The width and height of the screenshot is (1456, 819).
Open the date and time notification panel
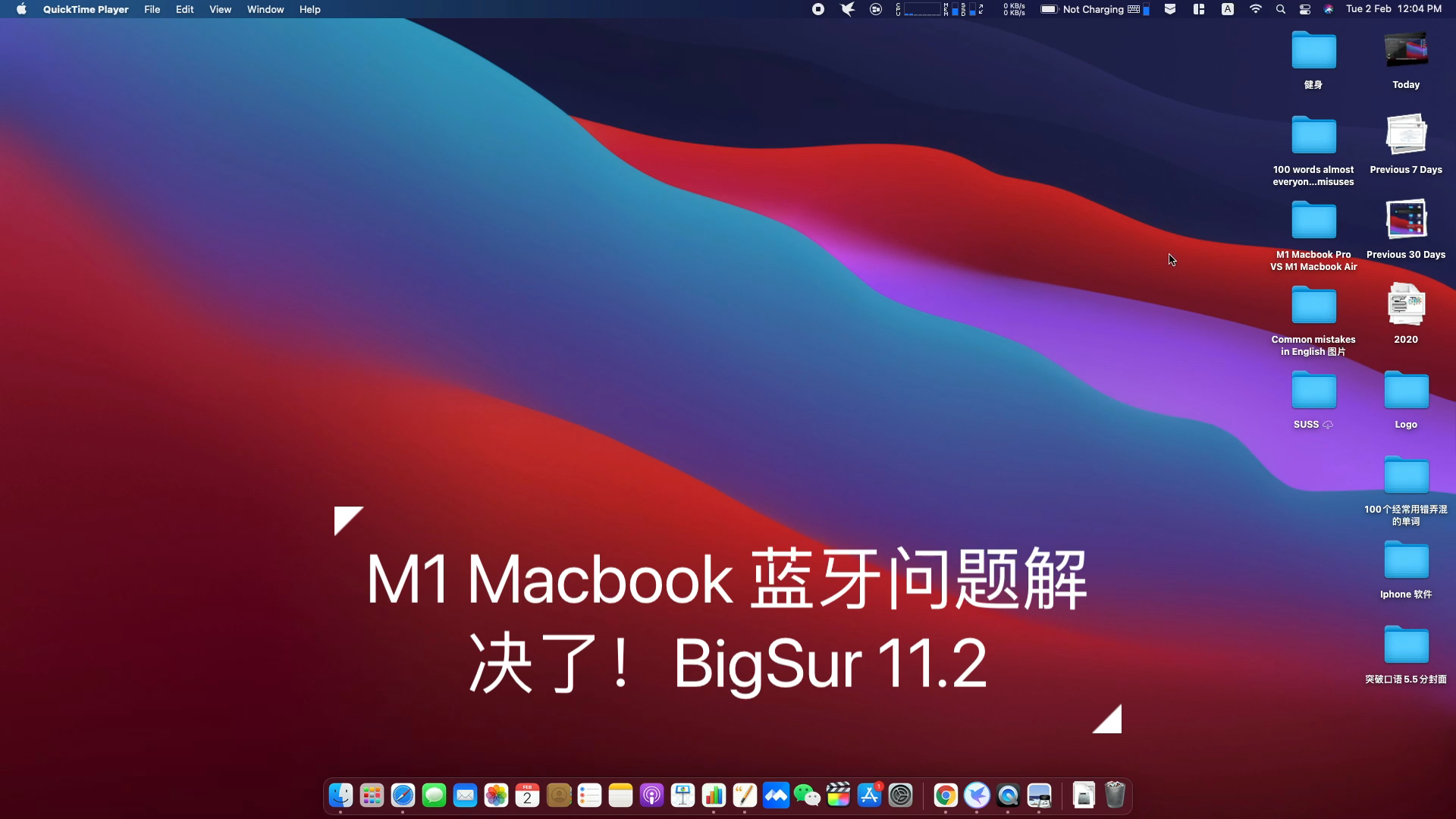(x=1394, y=9)
